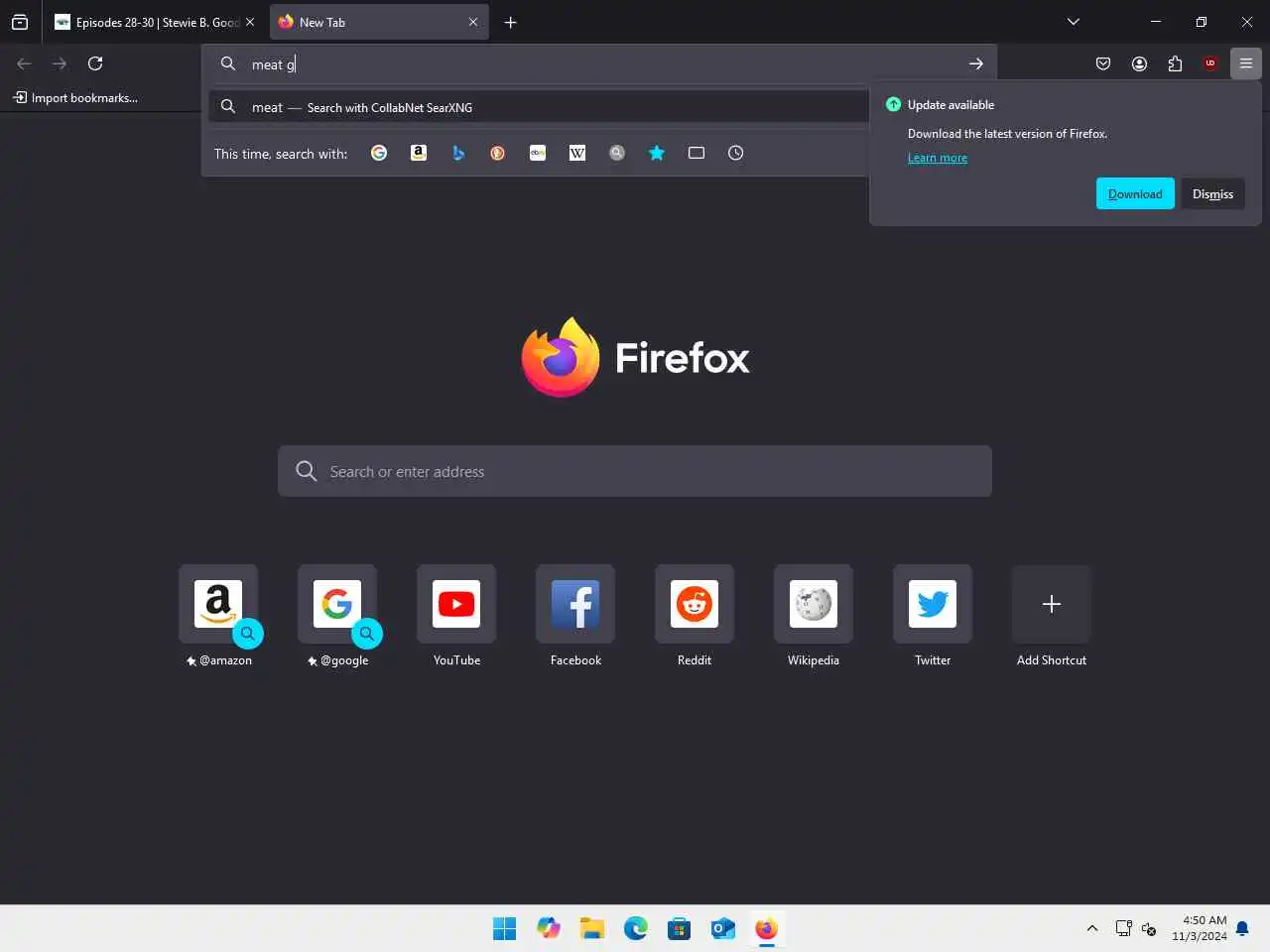Expand the list all tabs dropdown

[x=1074, y=22]
